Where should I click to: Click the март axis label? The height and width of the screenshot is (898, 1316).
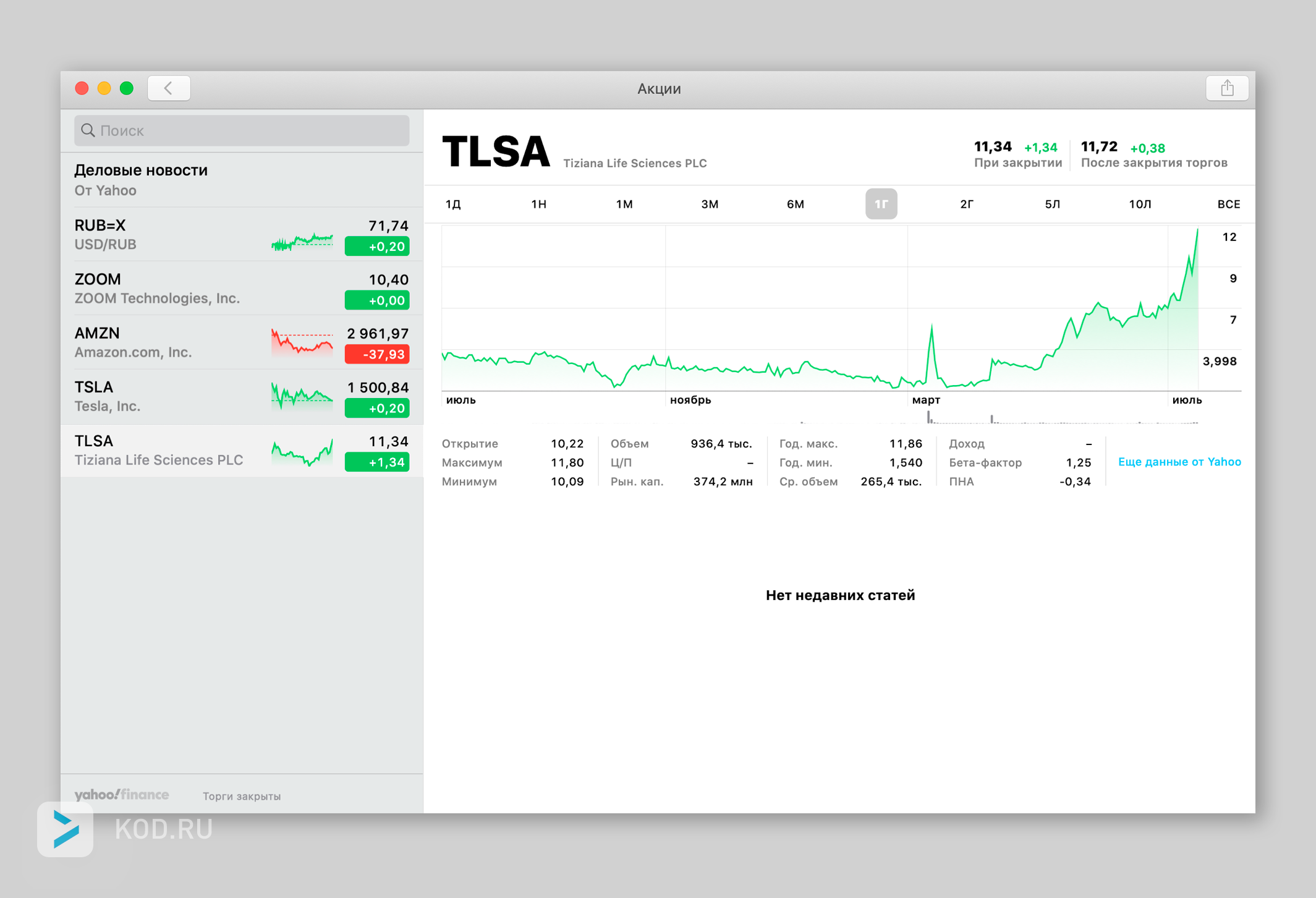pos(926,400)
